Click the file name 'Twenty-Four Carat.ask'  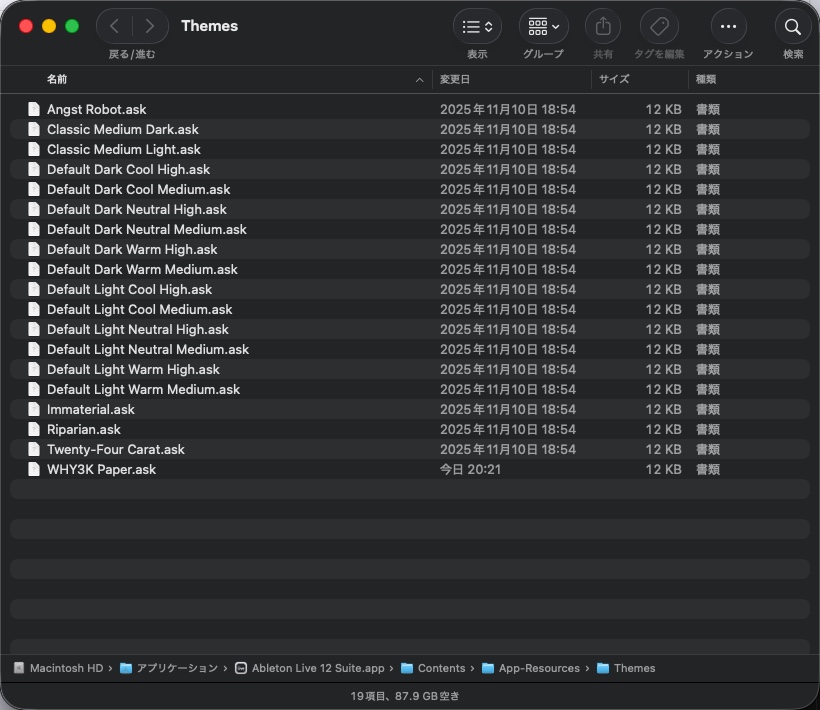(116, 449)
